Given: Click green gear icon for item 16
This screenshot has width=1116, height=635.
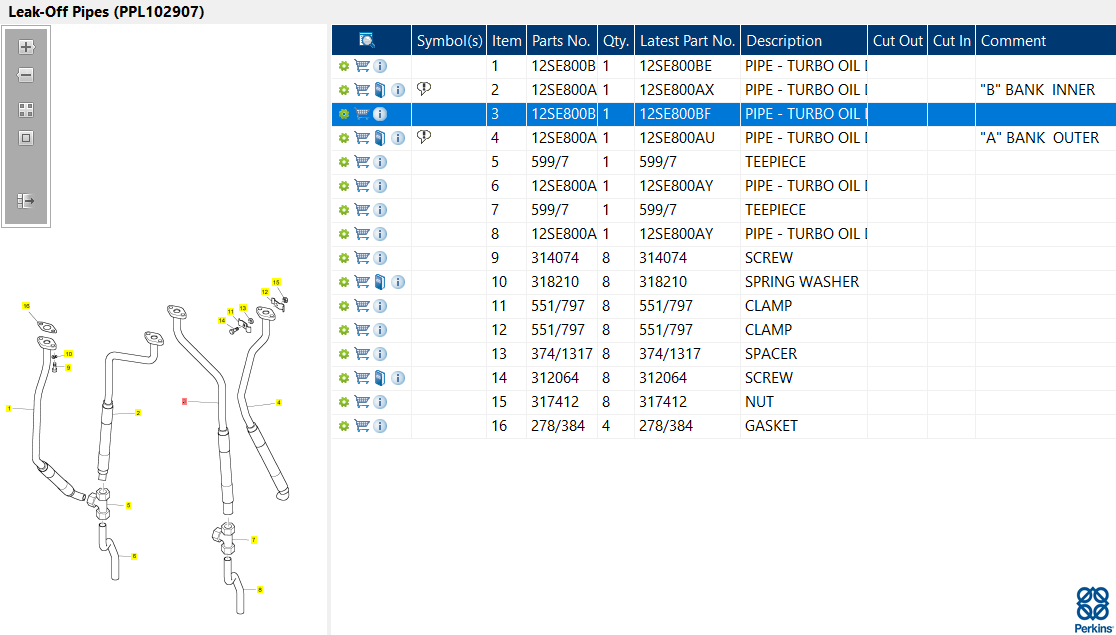Looking at the screenshot, I should (344, 426).
